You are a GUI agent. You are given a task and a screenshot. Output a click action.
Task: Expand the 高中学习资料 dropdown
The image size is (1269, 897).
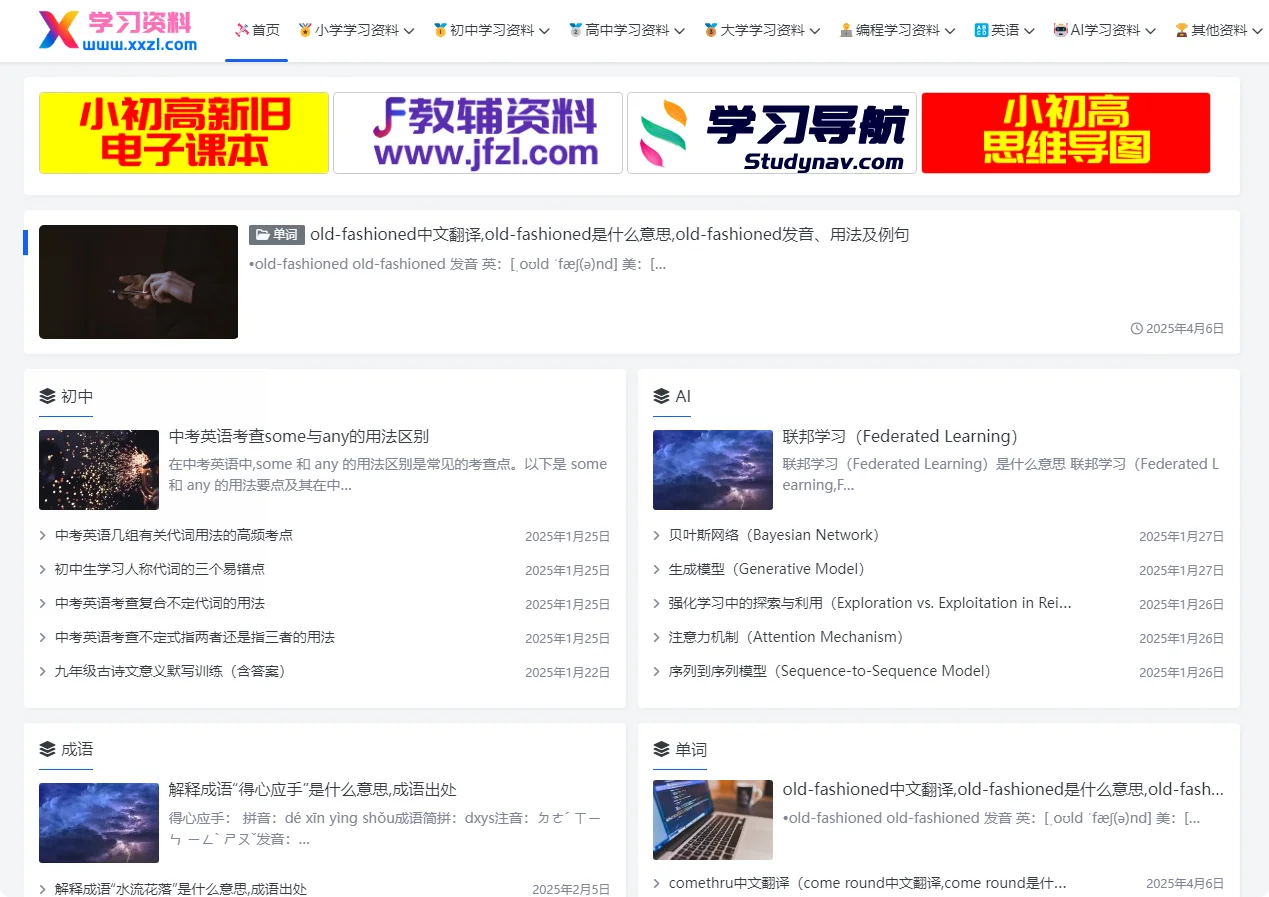[x=627, y=30]
